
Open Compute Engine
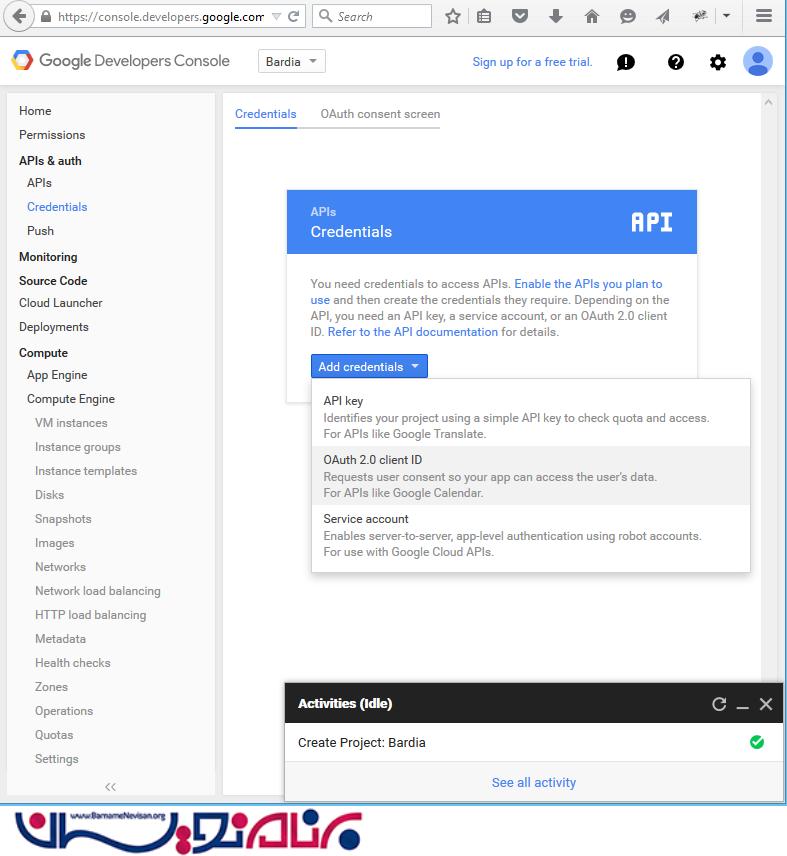pyautogui.click(x=71, y=399)
